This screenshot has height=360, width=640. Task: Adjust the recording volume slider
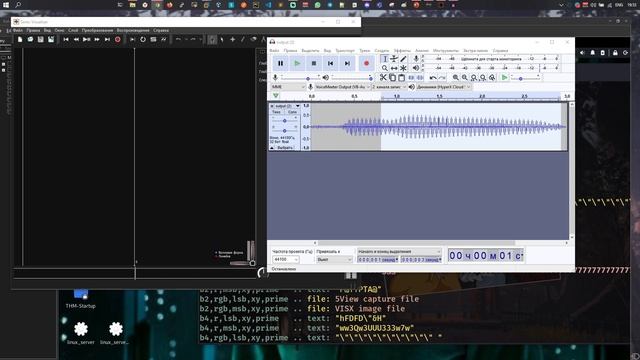(x=301, y=78)
